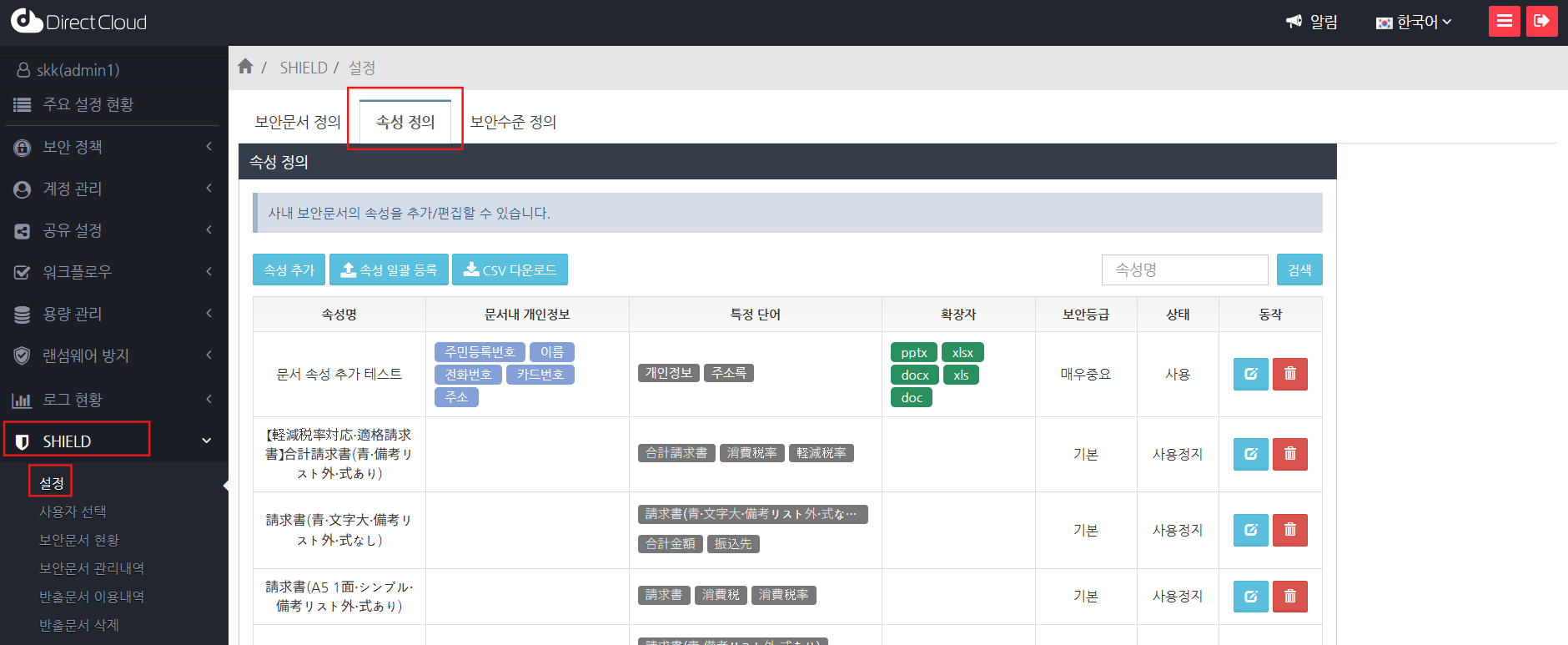Click the red hamburger menu button
Image resolution: width=1568 pixels, height=645 pixels.
pyautogui.click(x=1505, y=21)
